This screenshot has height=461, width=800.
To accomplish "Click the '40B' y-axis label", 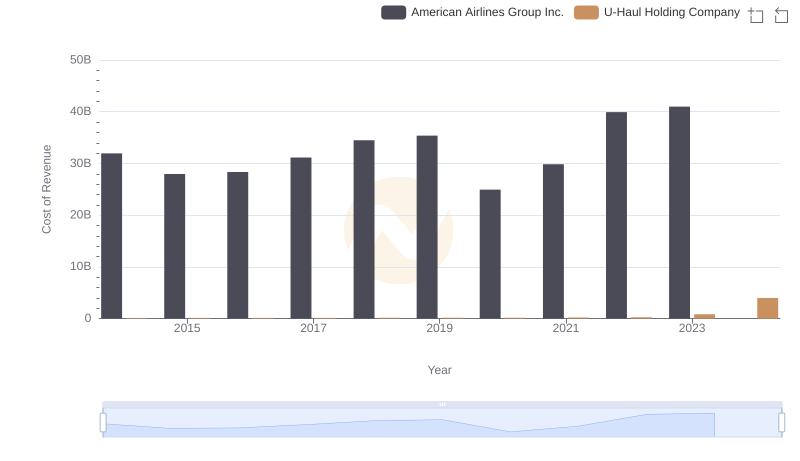I will coord(81,111).
